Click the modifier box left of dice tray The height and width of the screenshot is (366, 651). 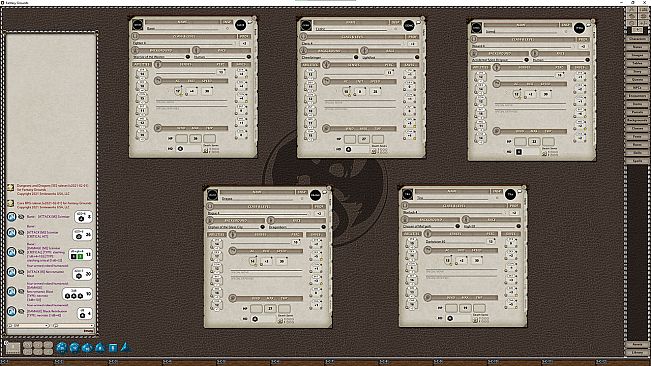13,347
